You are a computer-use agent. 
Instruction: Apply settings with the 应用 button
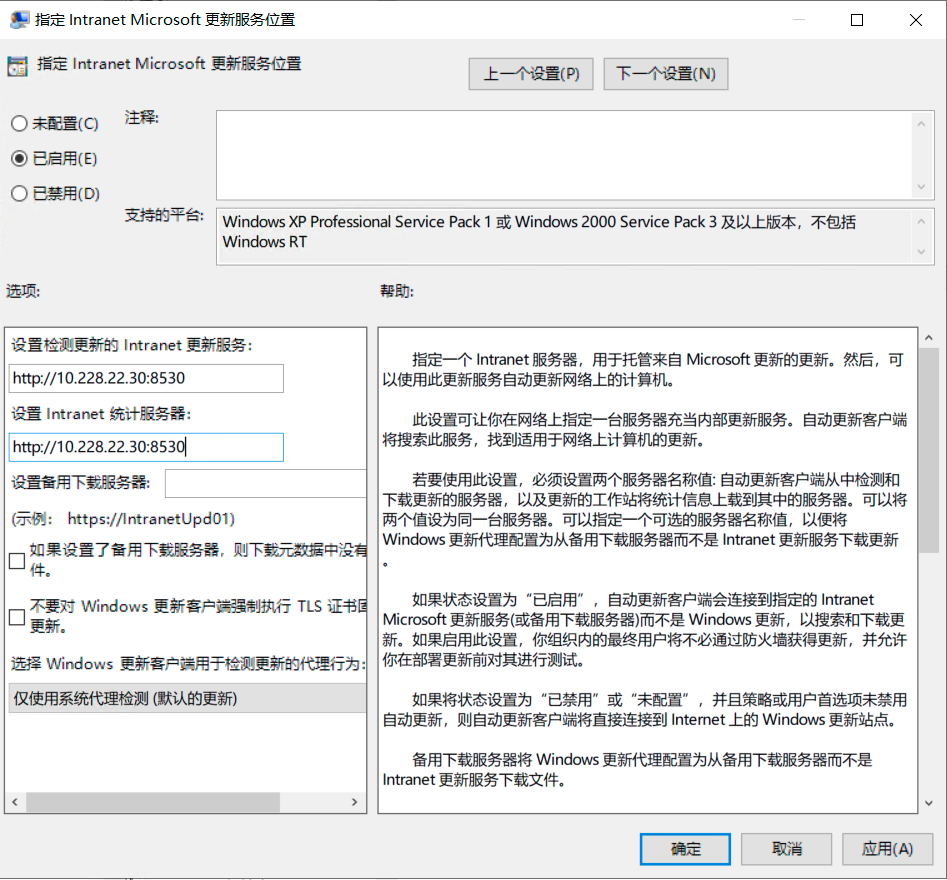pyautogui.click(x=887, y=849)
